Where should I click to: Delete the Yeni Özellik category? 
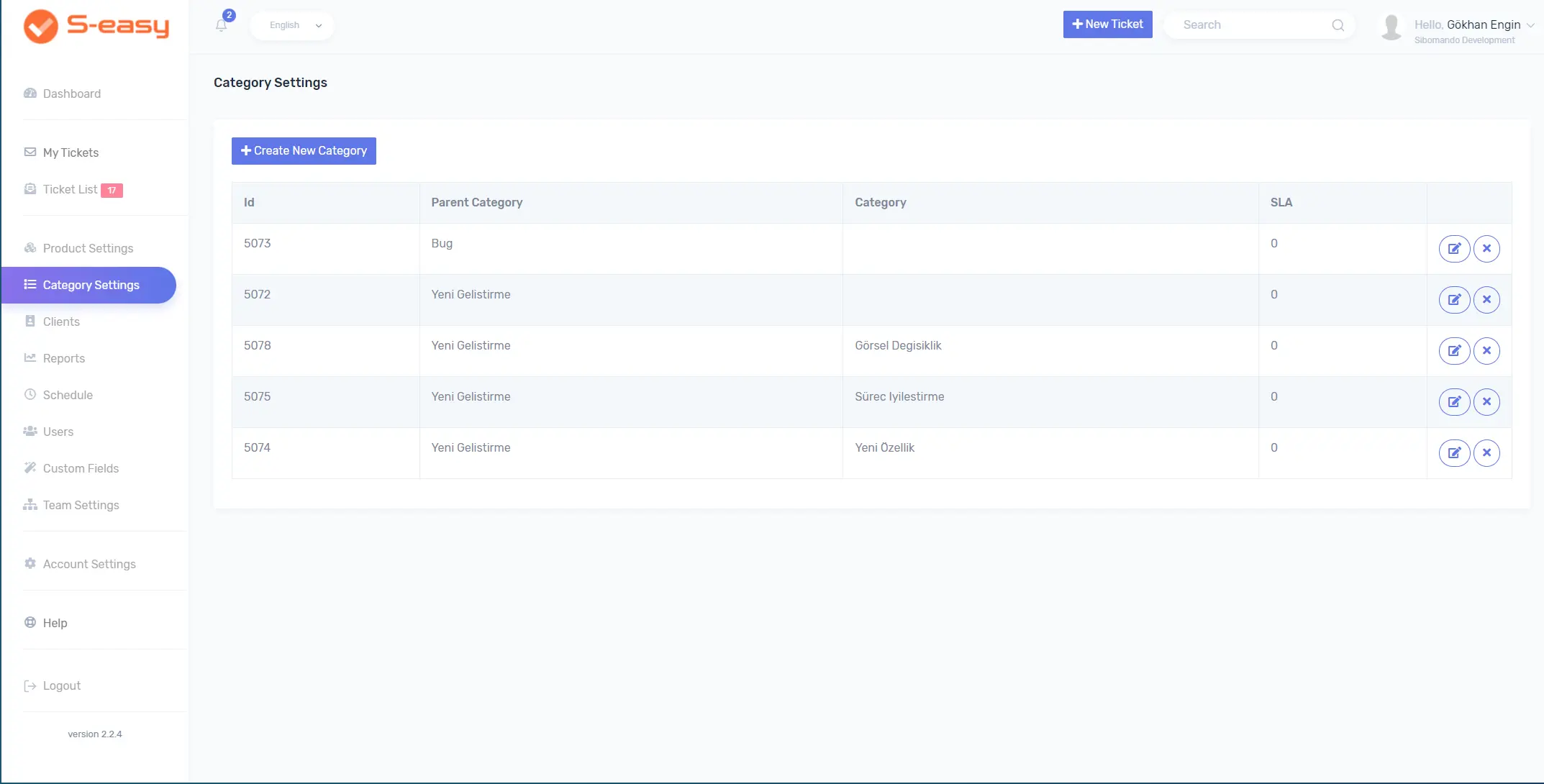(x=1486, y=453)
